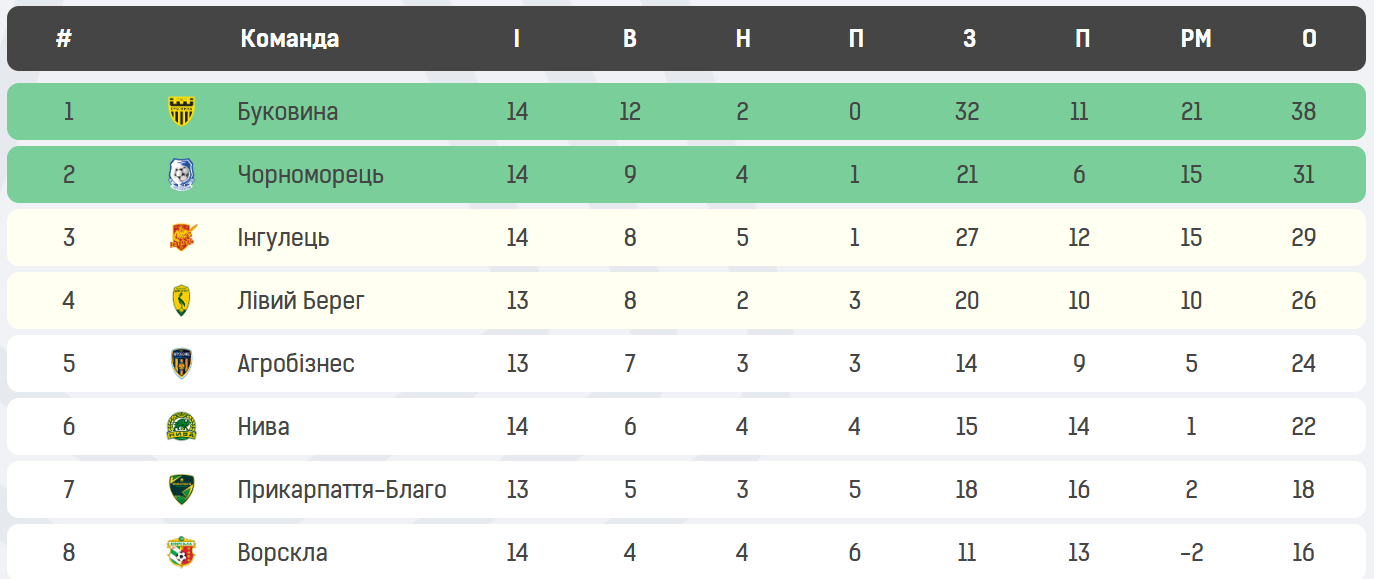Click the О points column header

1309,39
